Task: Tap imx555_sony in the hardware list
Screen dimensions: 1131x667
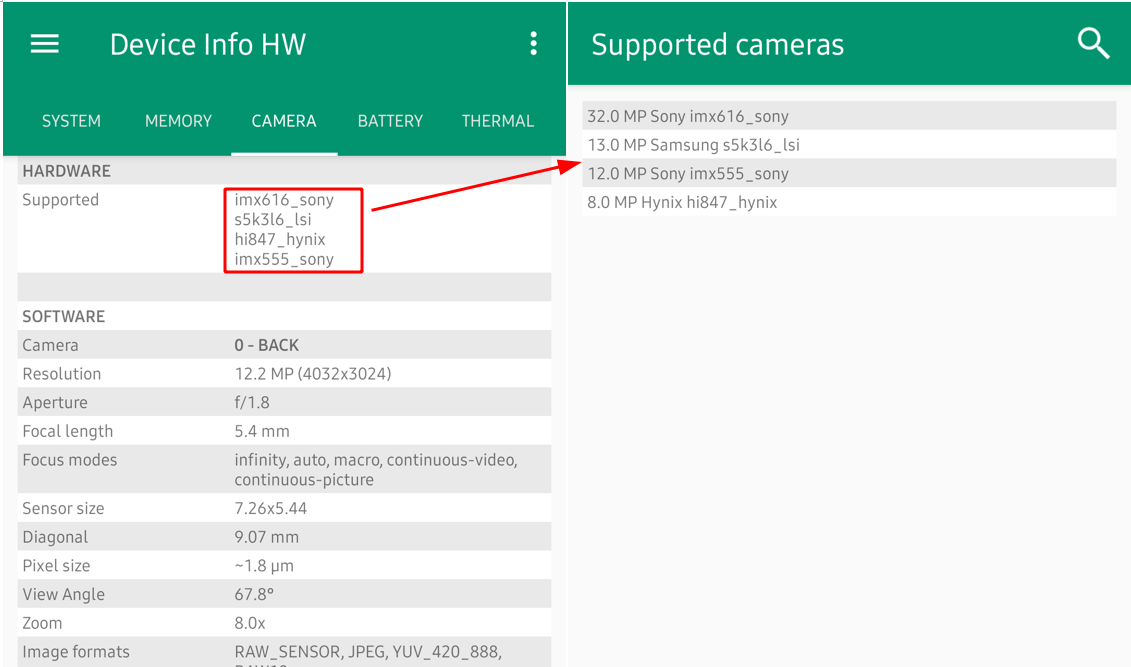Action: tap(284, 260)
